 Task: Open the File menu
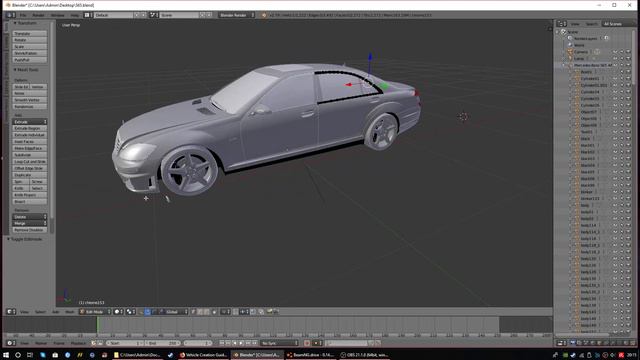tap(23, 15)
